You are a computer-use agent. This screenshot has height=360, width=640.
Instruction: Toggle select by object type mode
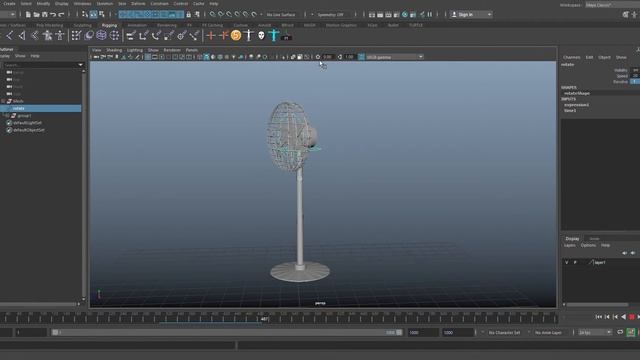tap(93, 15)
